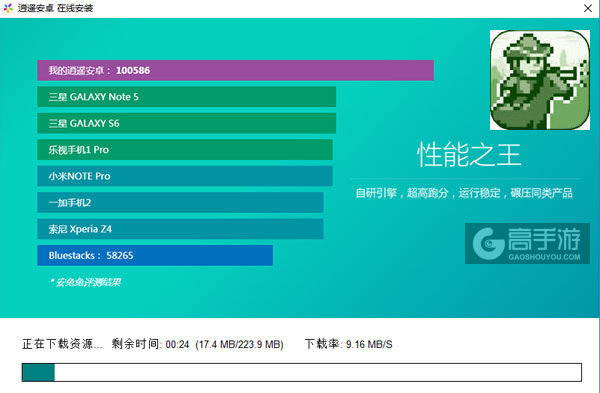Click the 逍遥安卓 logo icon in title bar

(8, 8)
